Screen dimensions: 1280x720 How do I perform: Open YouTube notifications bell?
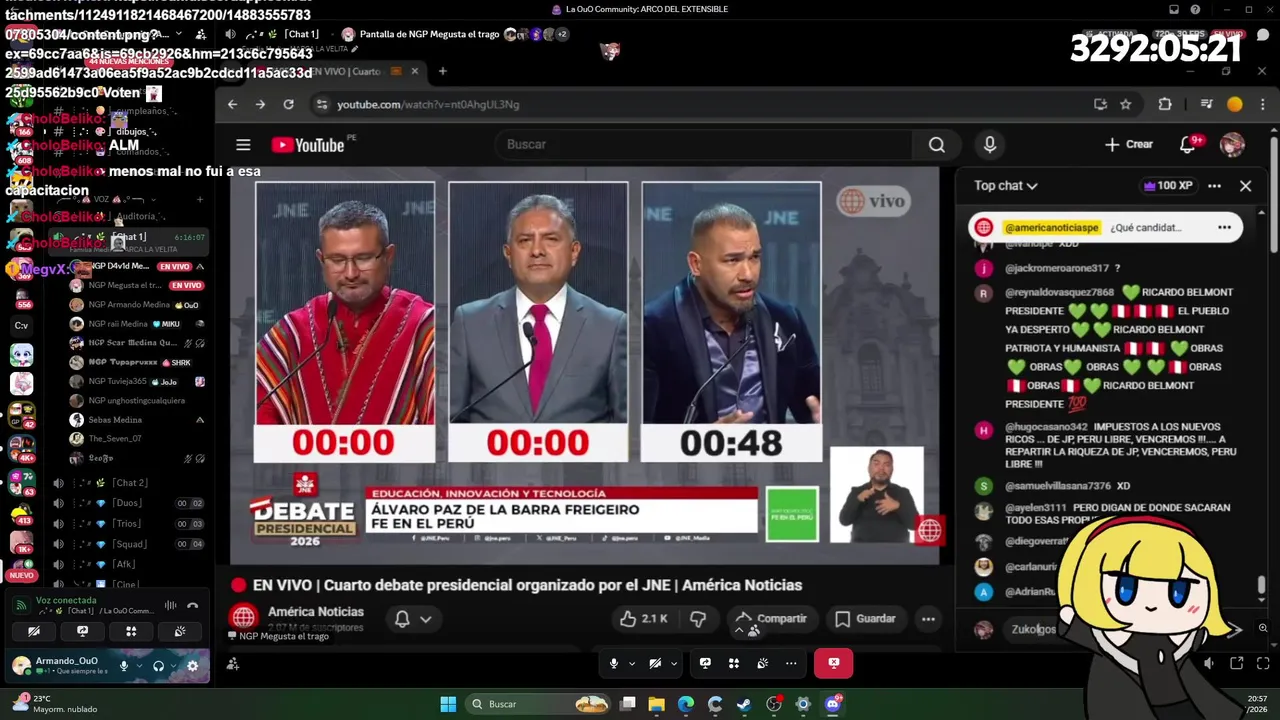point(1188,145)
